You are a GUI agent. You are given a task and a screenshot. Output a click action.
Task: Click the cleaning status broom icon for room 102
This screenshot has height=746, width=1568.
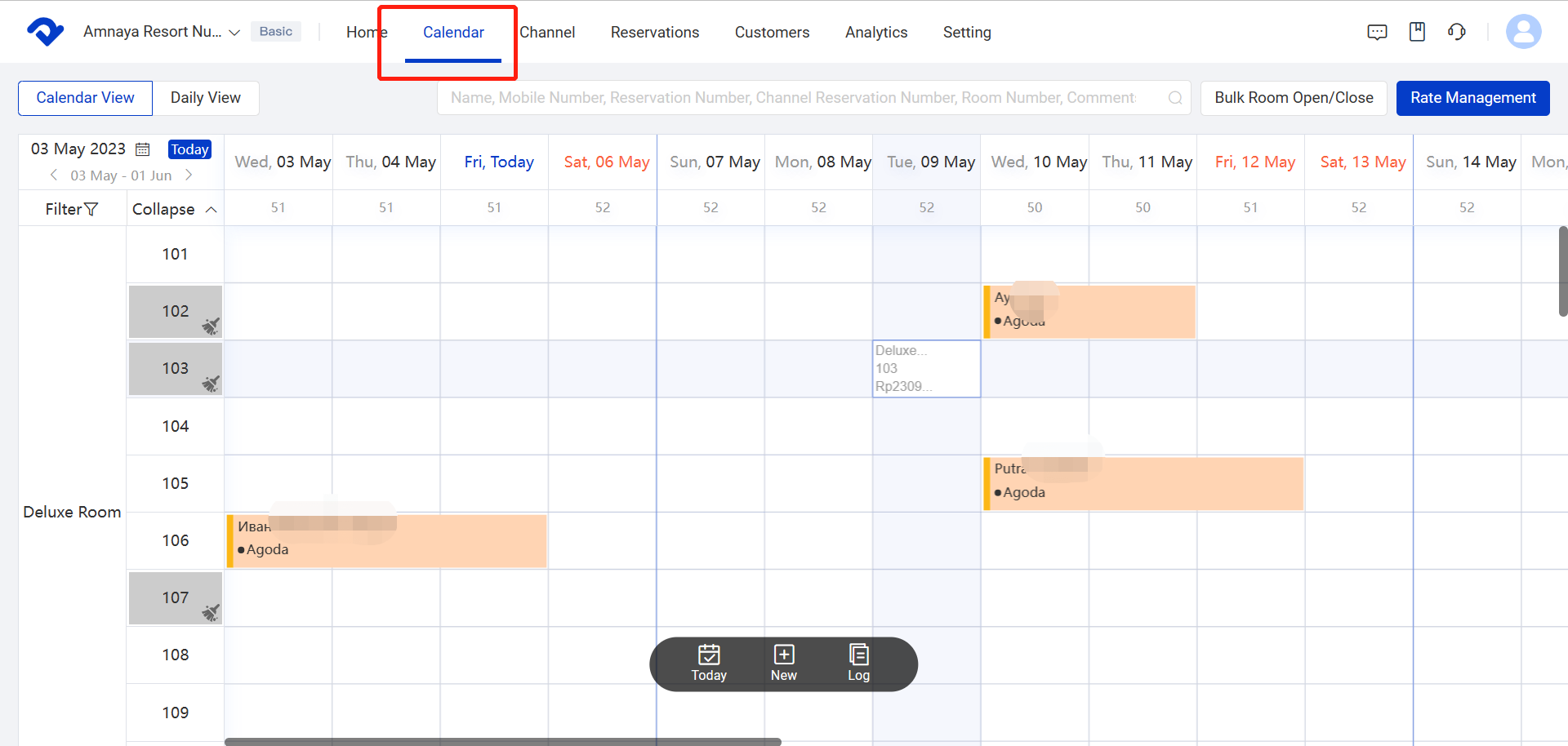point(211,326)
